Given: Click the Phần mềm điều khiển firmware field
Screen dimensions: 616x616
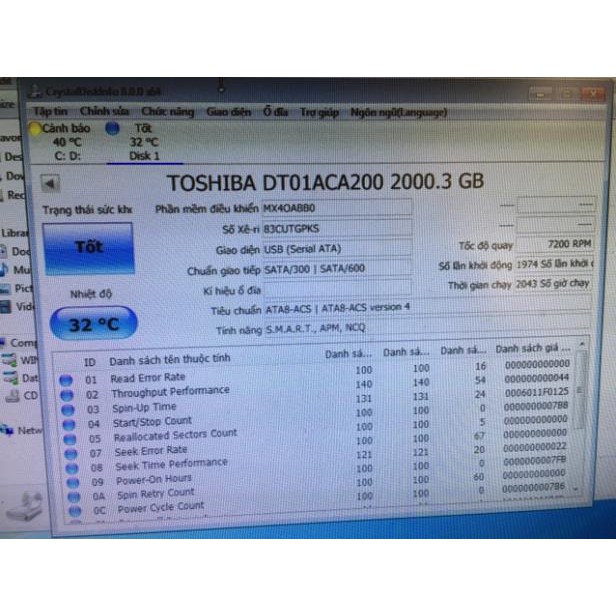Looking at the screenshot, I should pos(335,207).
